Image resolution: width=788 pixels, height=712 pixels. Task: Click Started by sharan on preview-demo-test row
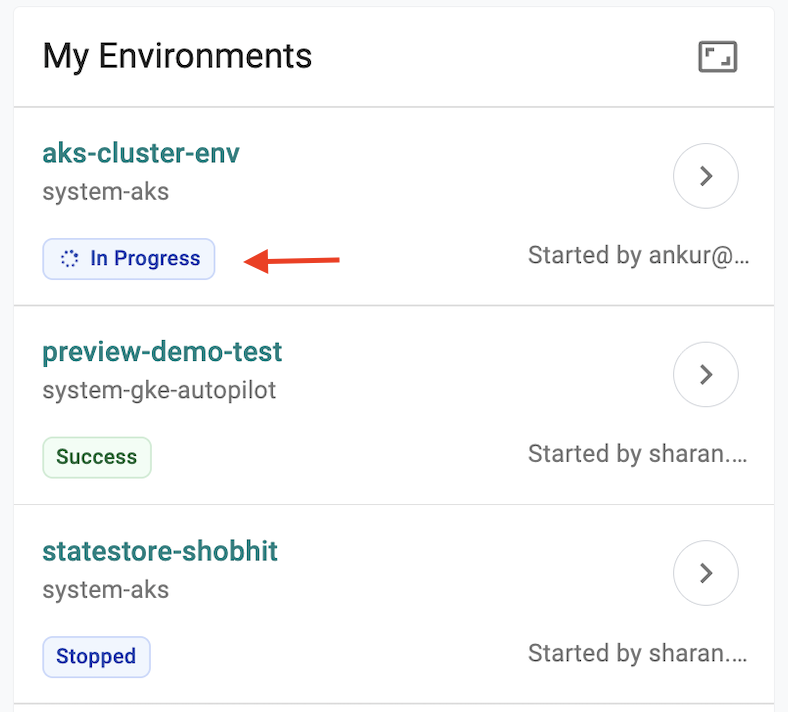click(x=637, y=454)
